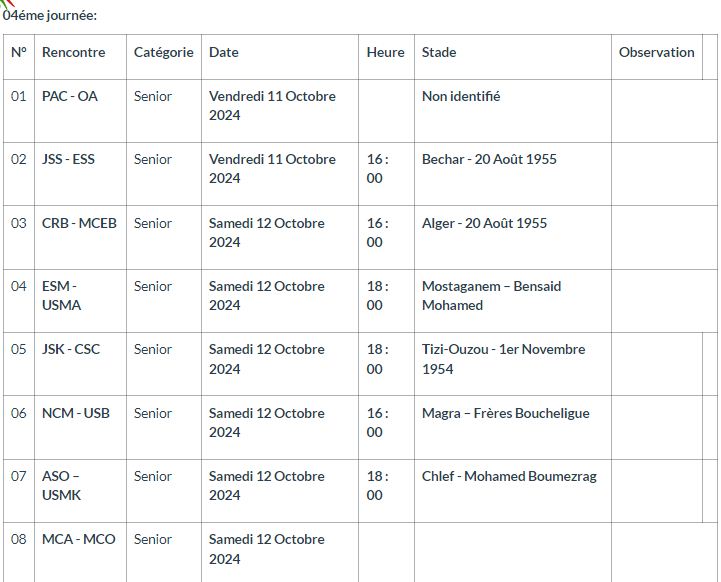721x582 pixels.
Task: Click the Magra – Frères Boucheligue cell
Action: click(505, 413)
